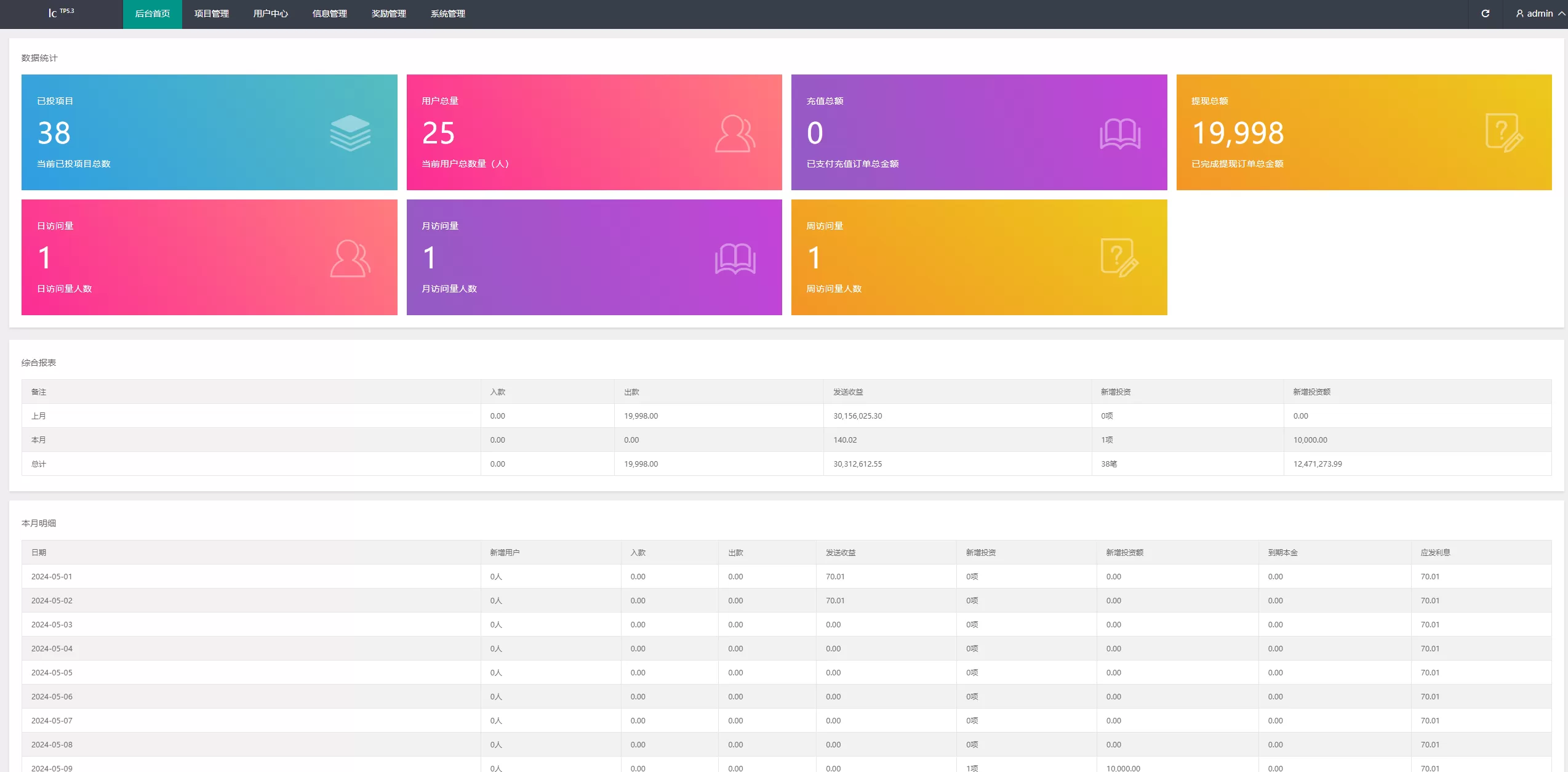Click the book icon on 月访问量 card

[x=735, y=259]
